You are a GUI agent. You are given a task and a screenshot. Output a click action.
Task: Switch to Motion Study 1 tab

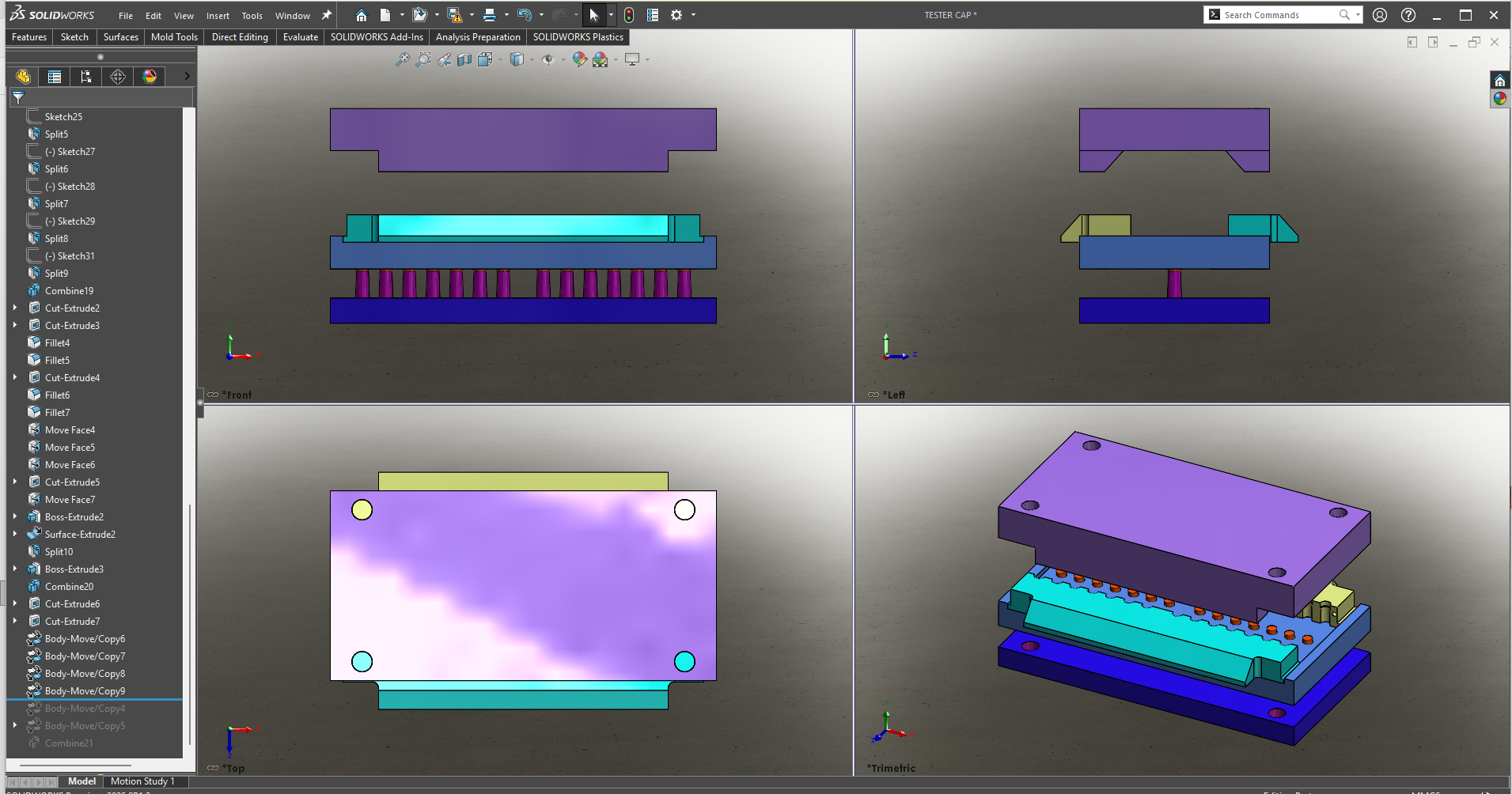tap(142, 781)
